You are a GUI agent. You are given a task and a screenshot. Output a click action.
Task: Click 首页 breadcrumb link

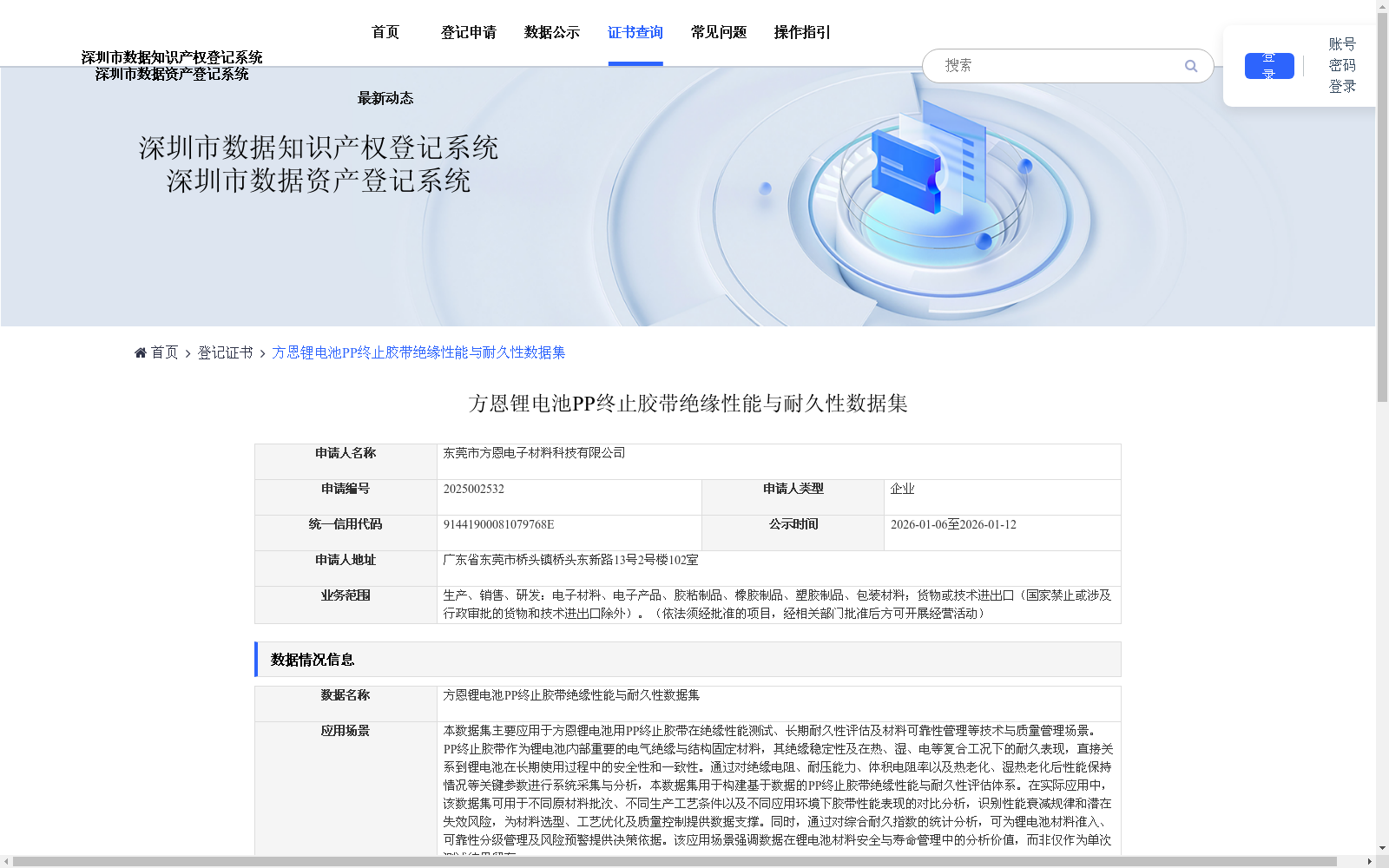click(164, 352)
